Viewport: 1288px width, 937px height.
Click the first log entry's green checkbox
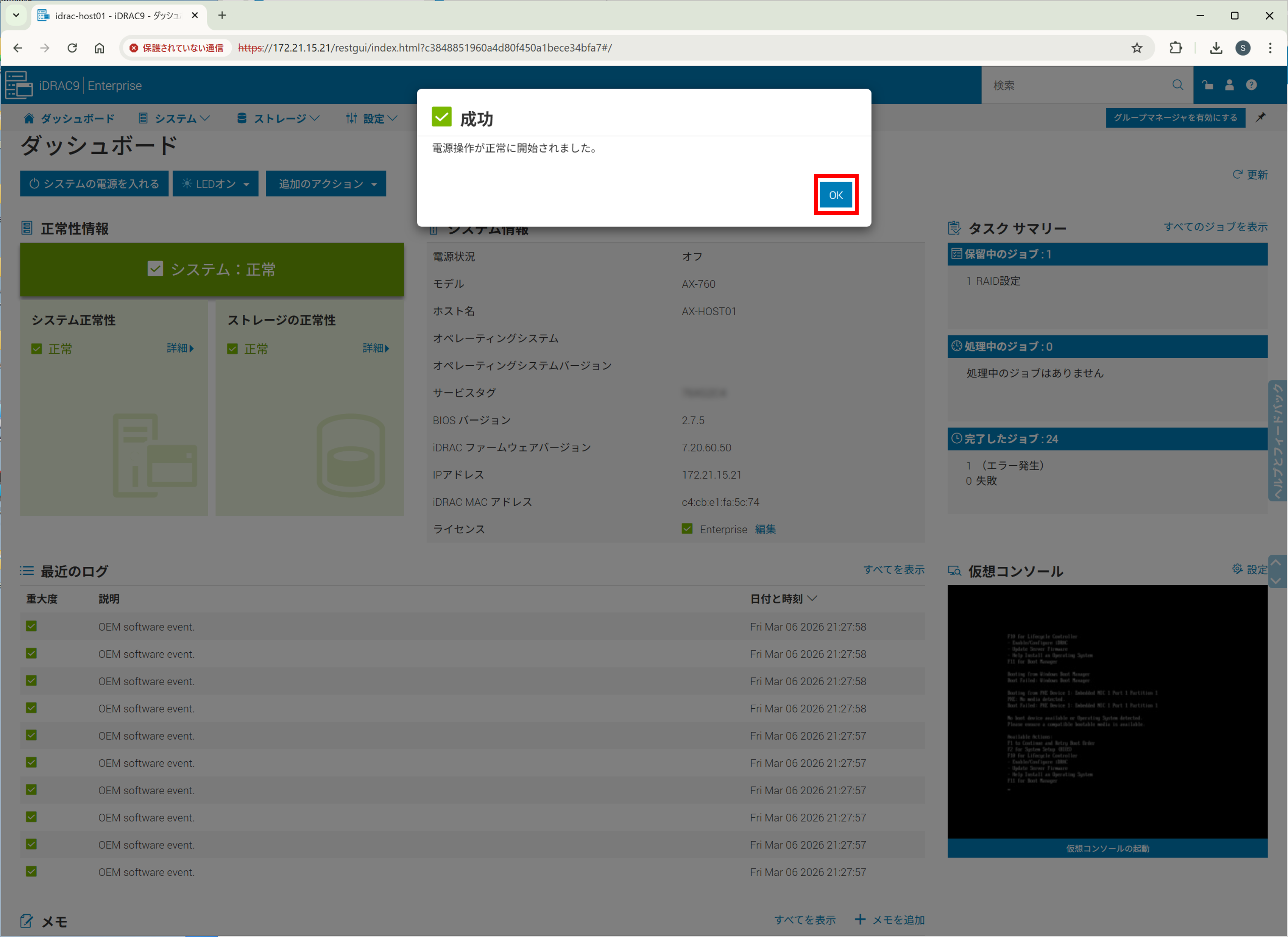tap(31, 626)
